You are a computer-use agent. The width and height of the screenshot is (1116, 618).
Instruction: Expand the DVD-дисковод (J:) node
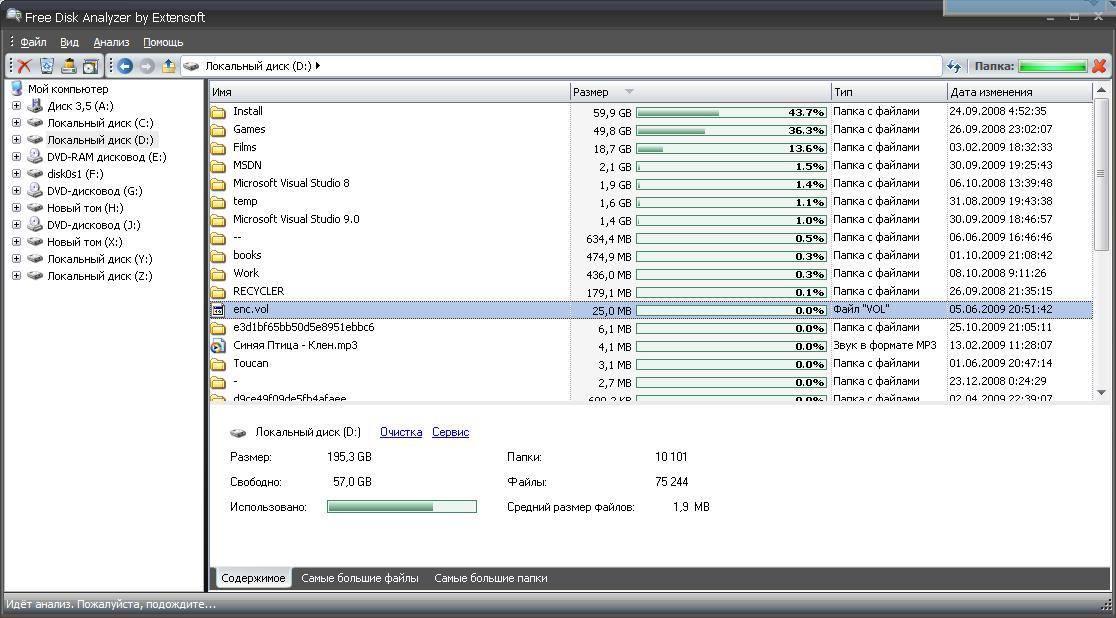pyautogui.click(x=16, y=225)
